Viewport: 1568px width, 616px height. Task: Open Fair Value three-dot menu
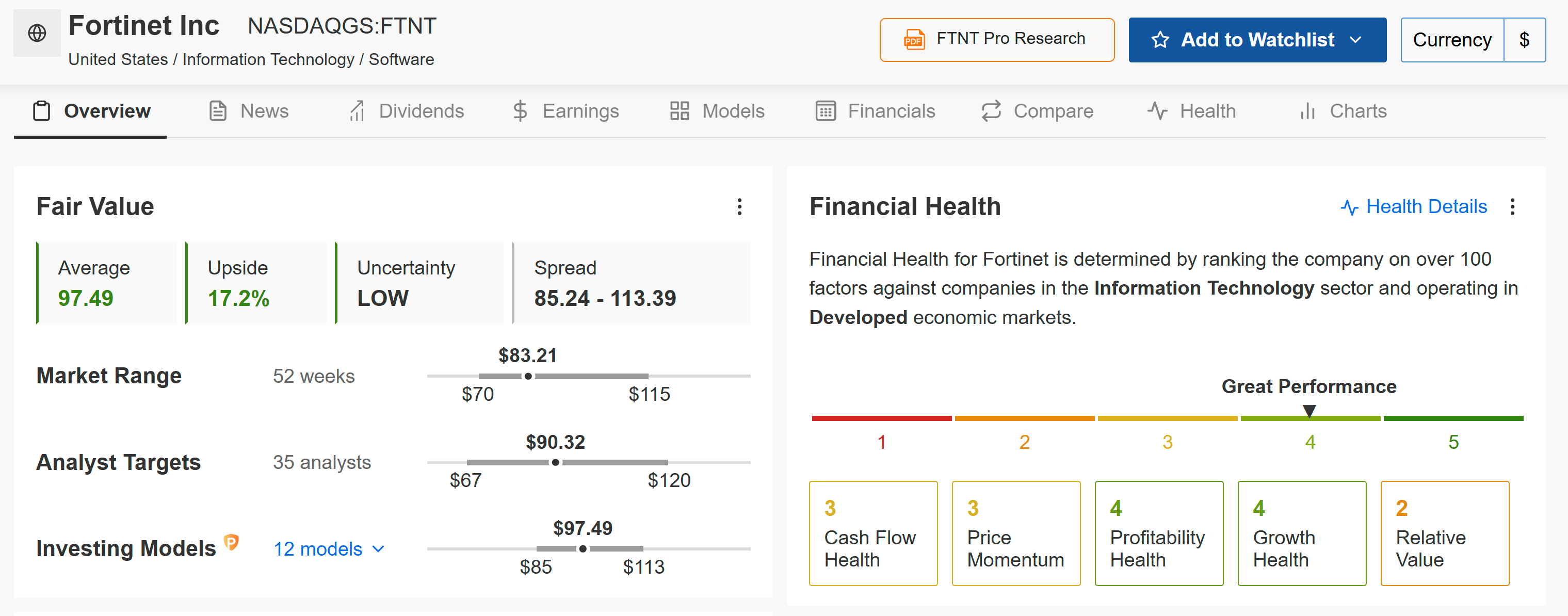click(x=739, y=207)
